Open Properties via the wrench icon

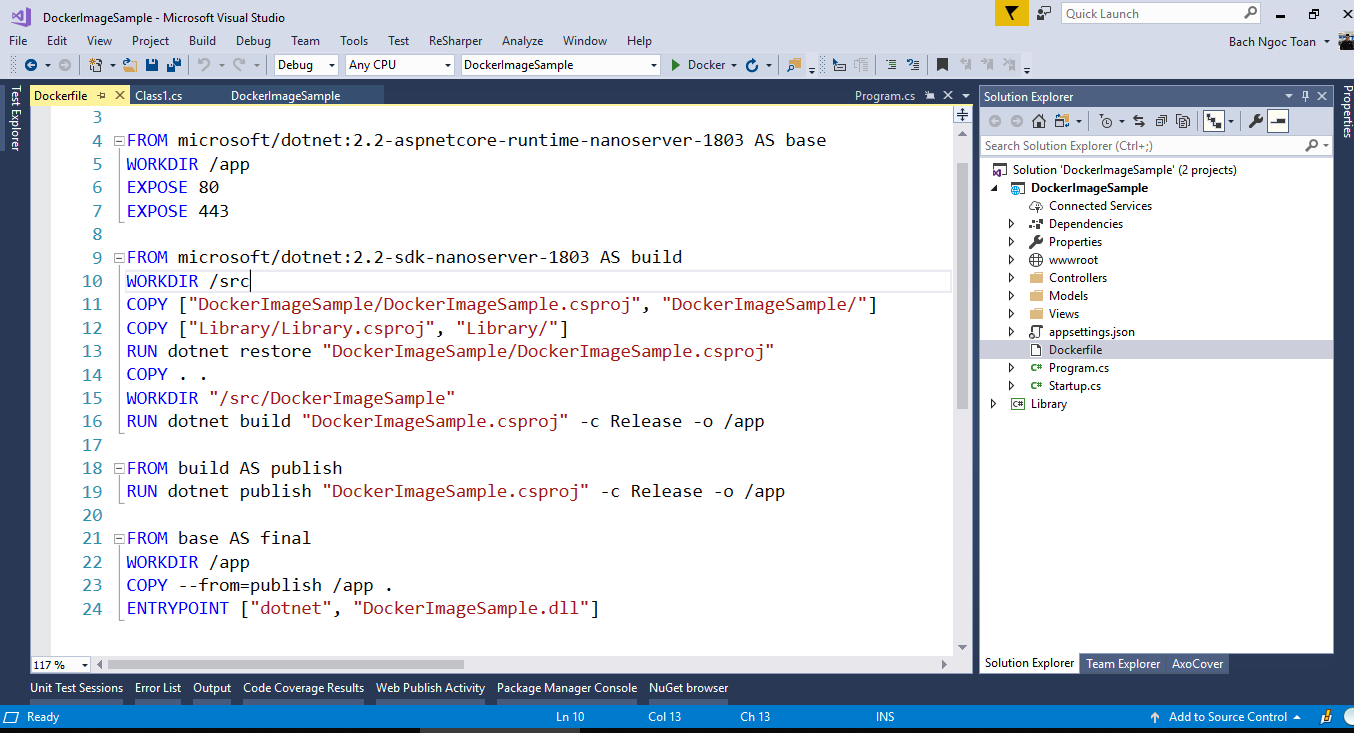click(1256, 121)
